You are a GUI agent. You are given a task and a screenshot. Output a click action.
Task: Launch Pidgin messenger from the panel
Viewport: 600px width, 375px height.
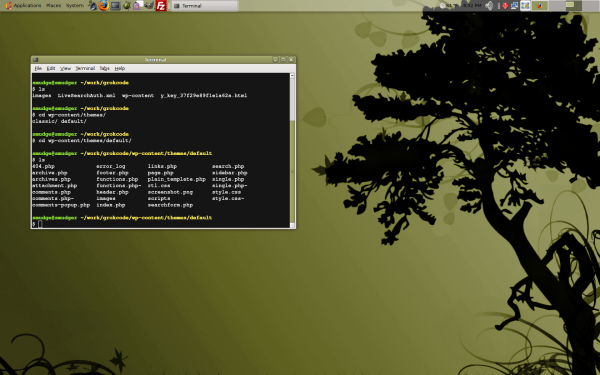click(137, 6)
